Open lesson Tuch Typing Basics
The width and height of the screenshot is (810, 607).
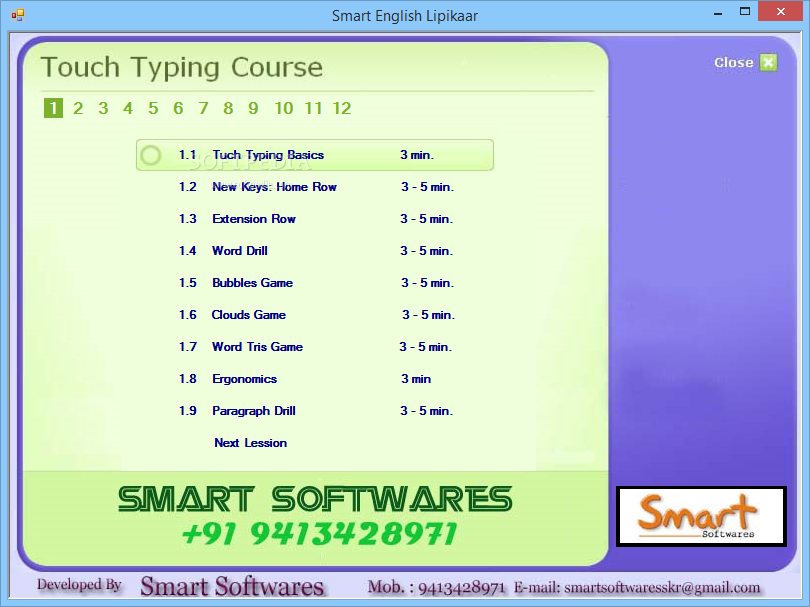pos(268,155)
